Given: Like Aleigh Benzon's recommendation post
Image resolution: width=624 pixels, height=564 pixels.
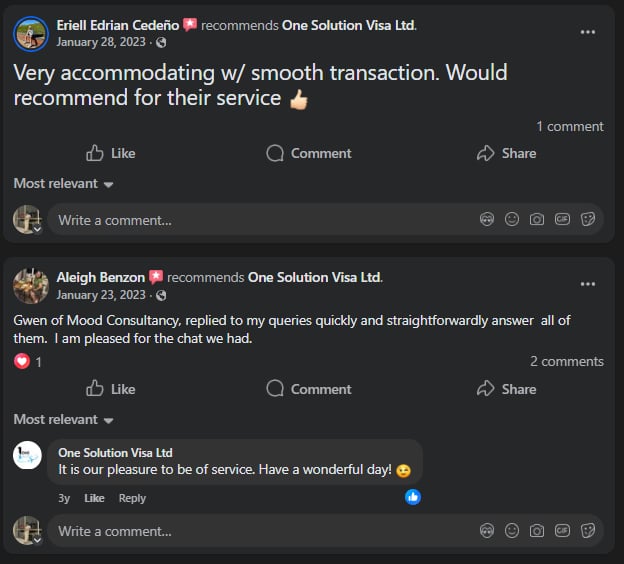Looking at the screenshot, I should 111,389.
